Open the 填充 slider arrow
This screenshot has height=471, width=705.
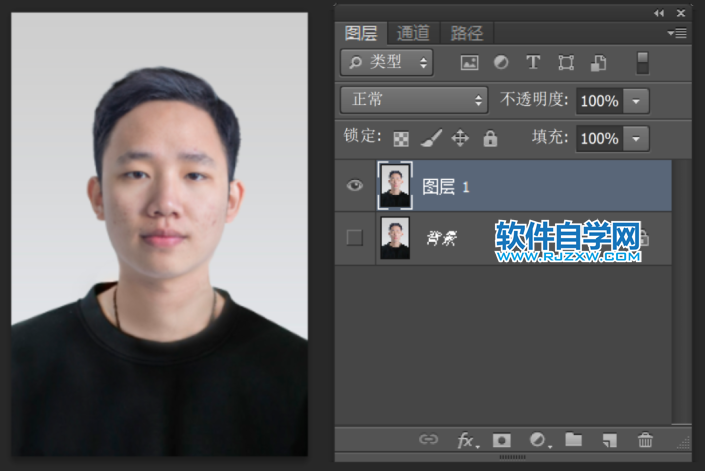click(x=636, y=138)
